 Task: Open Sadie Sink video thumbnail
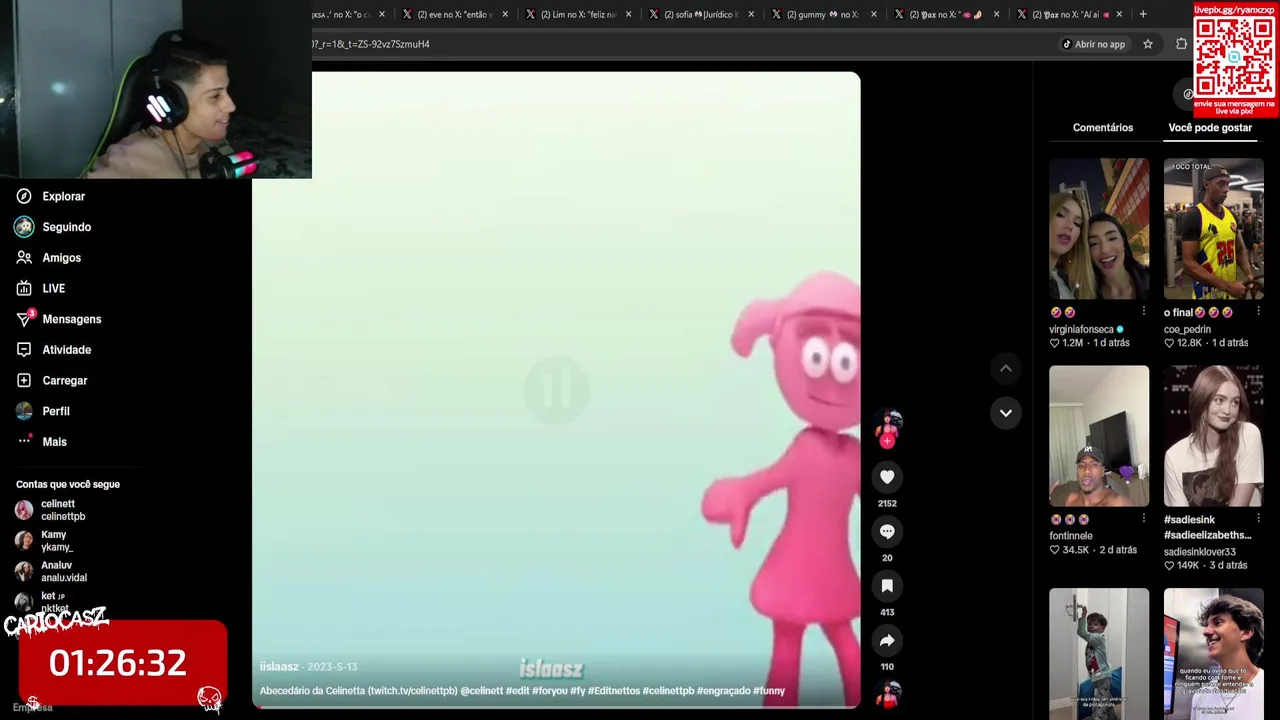[1214, 436]
